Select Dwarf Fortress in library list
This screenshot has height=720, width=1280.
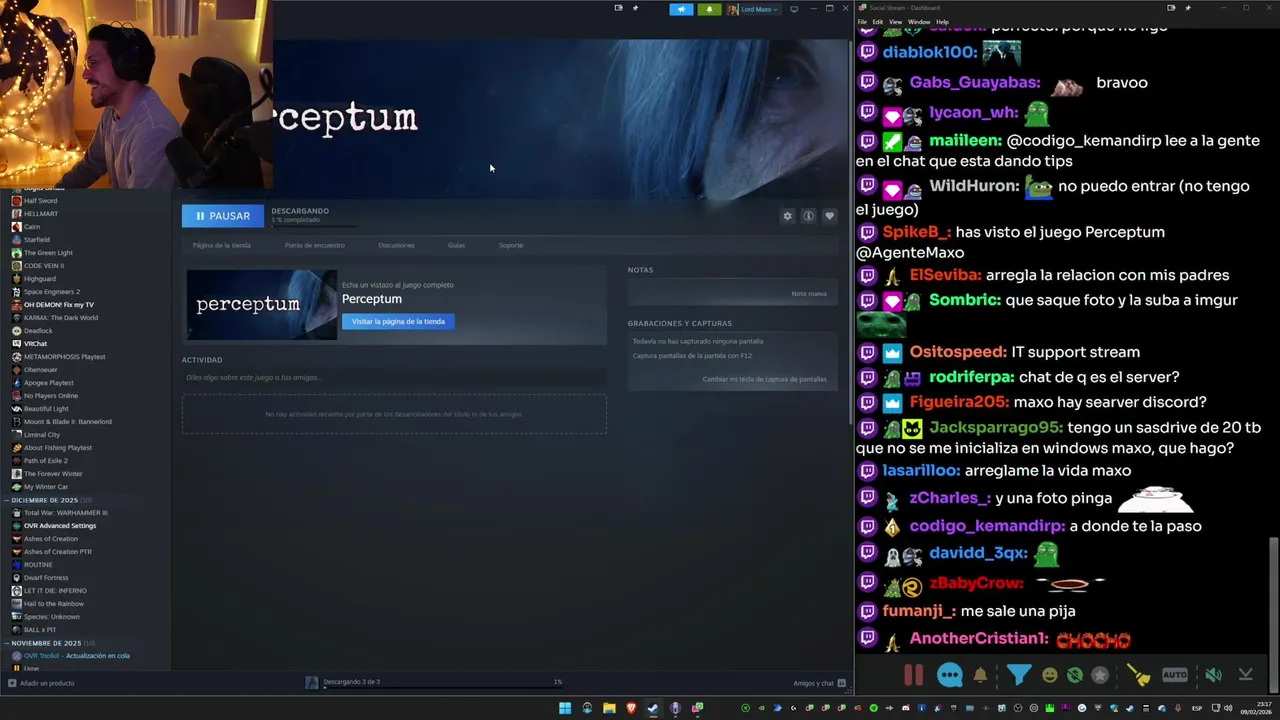click(x=46, y=578)
